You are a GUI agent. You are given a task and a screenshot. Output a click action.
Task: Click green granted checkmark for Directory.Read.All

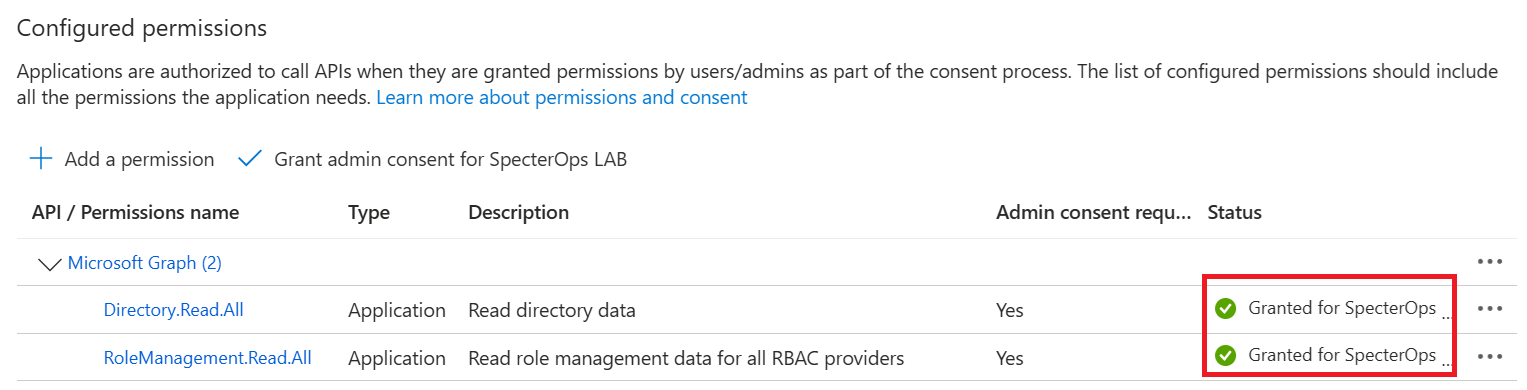click(x=1225, y=309)
